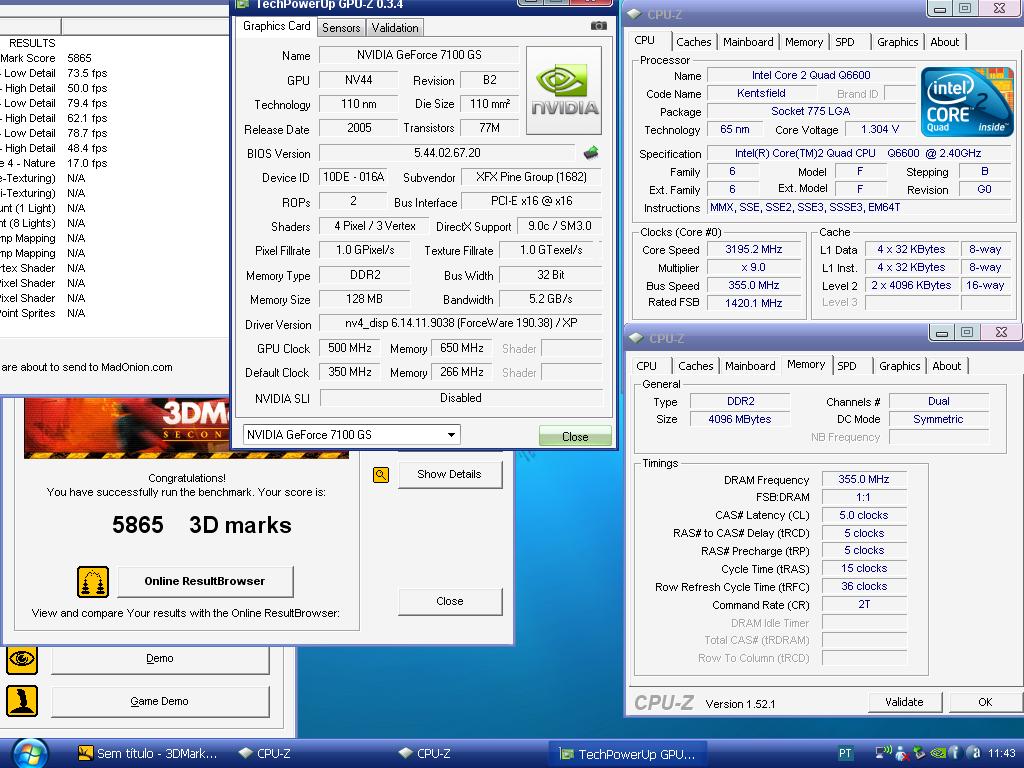Click the green Close button in GPU-Z

pos(575,436)
